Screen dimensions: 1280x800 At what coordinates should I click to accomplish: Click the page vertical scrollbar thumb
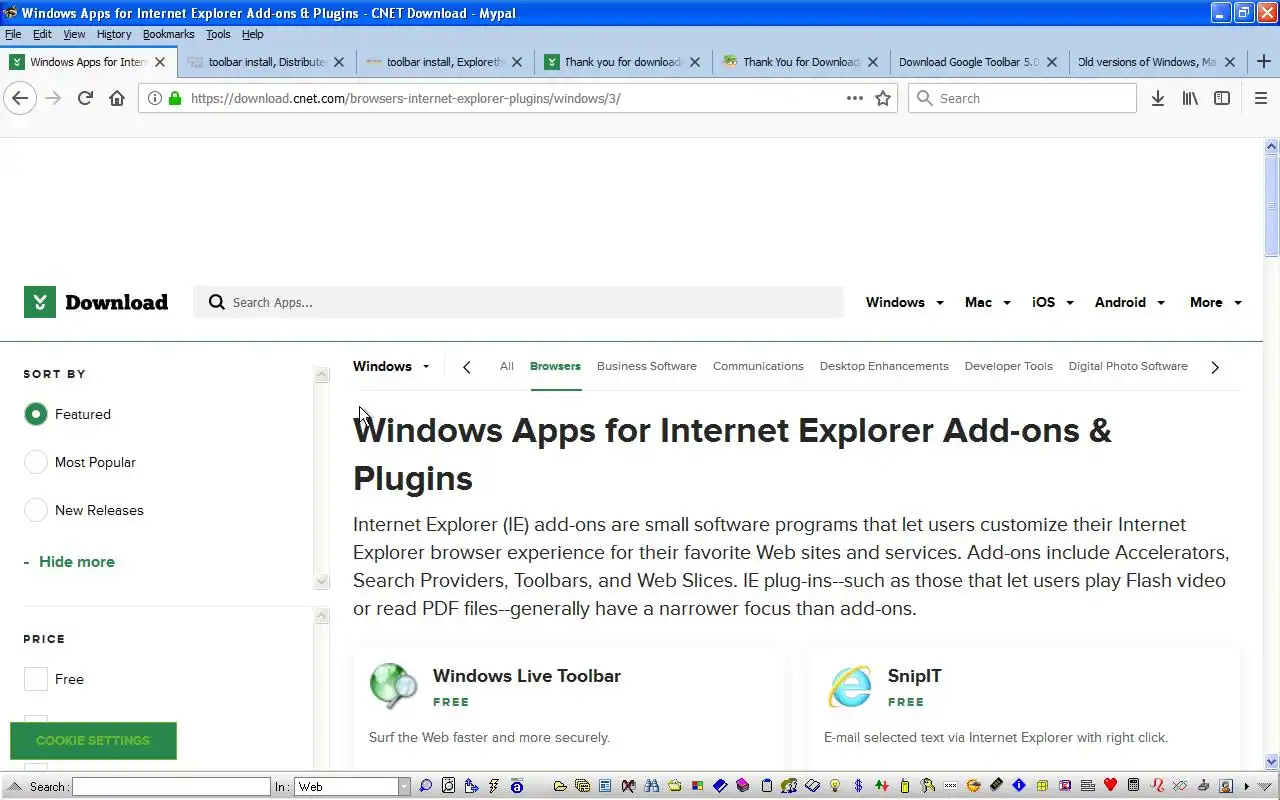[1272, 205]
